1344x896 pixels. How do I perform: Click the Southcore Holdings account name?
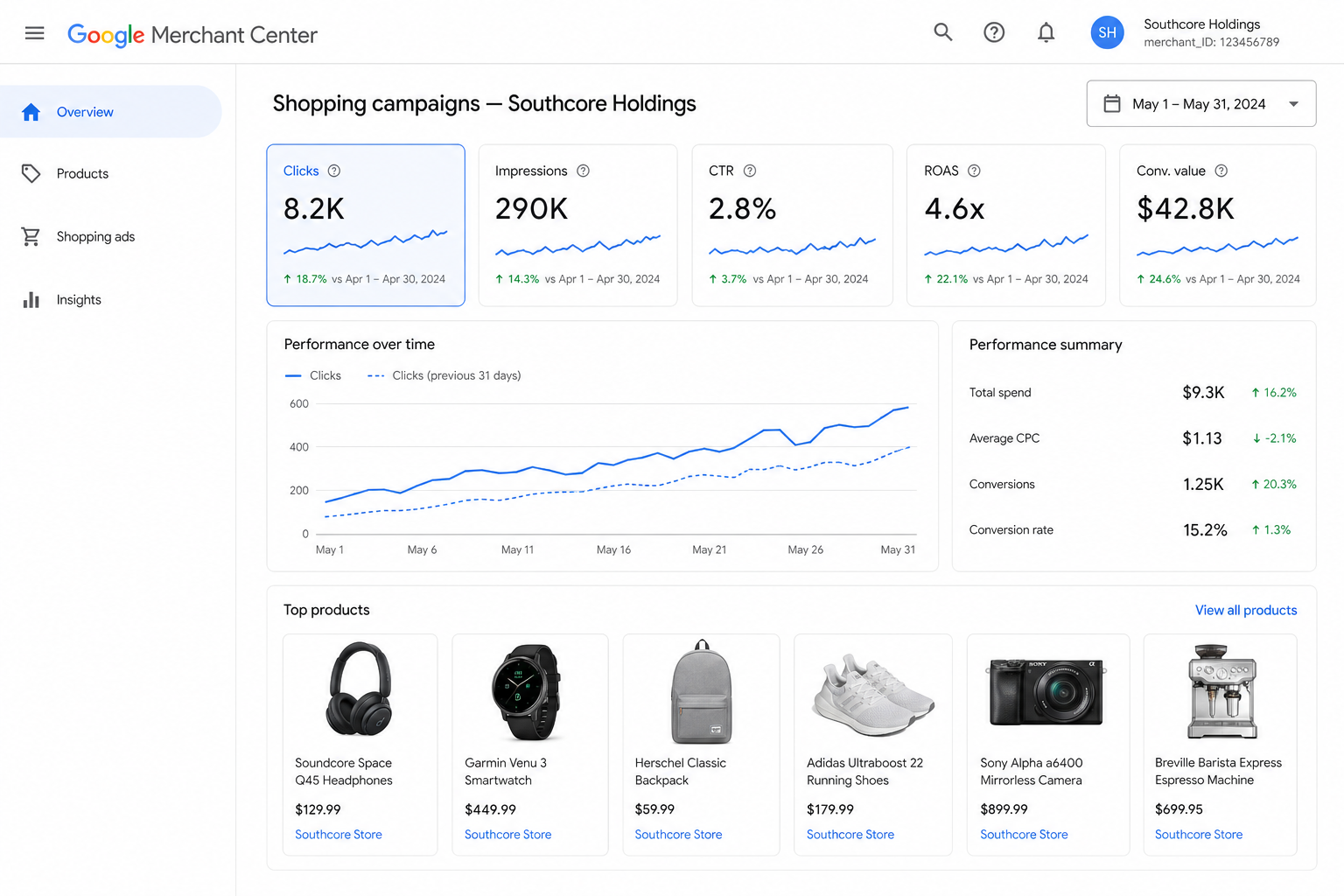(x=1202, y=24)
